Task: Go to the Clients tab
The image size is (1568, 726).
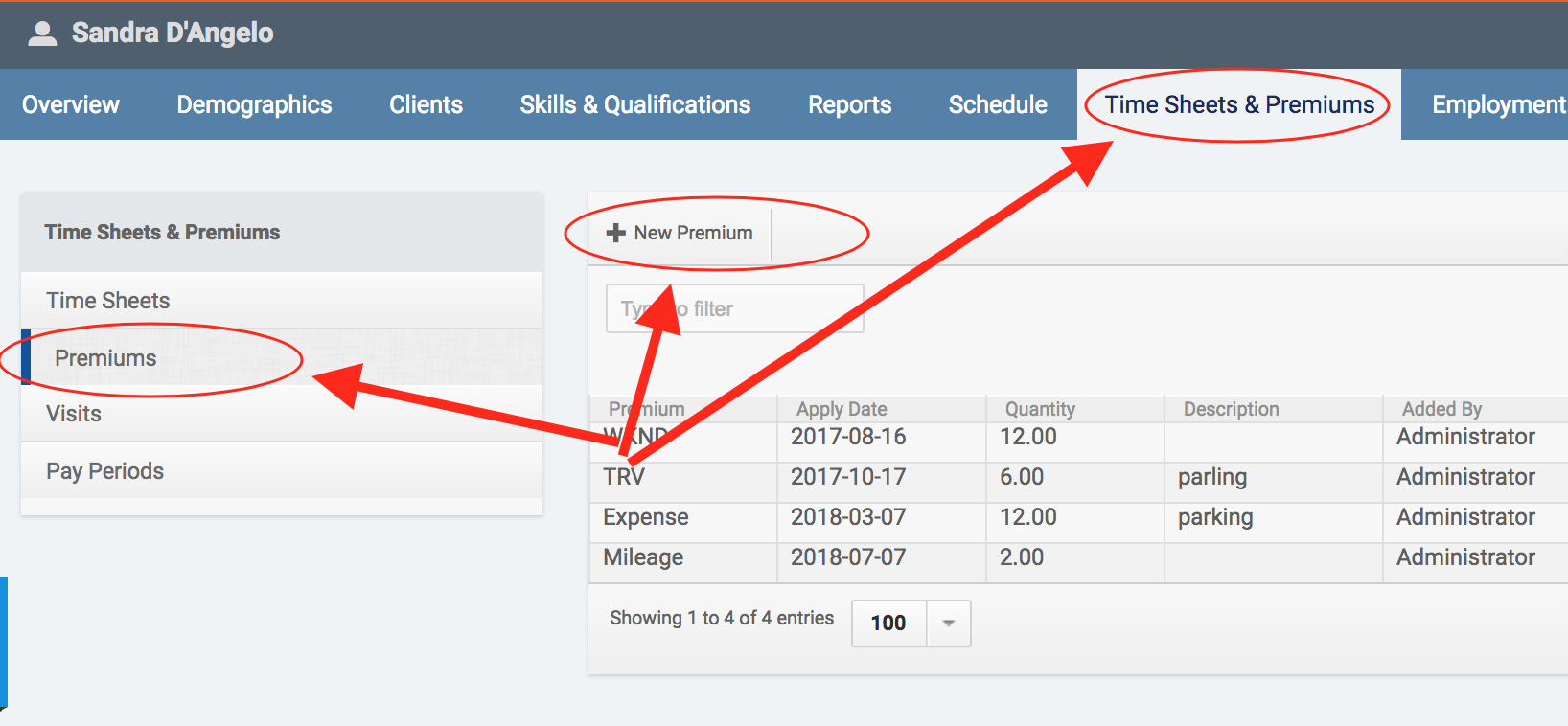Action: [426, 104]
